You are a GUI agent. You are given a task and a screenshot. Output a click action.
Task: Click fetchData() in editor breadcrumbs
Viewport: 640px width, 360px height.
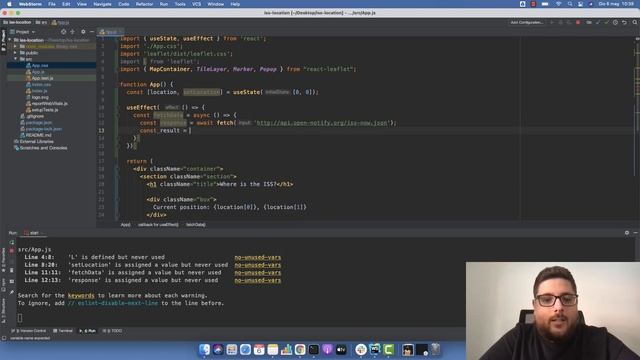(x=196, y=224)
